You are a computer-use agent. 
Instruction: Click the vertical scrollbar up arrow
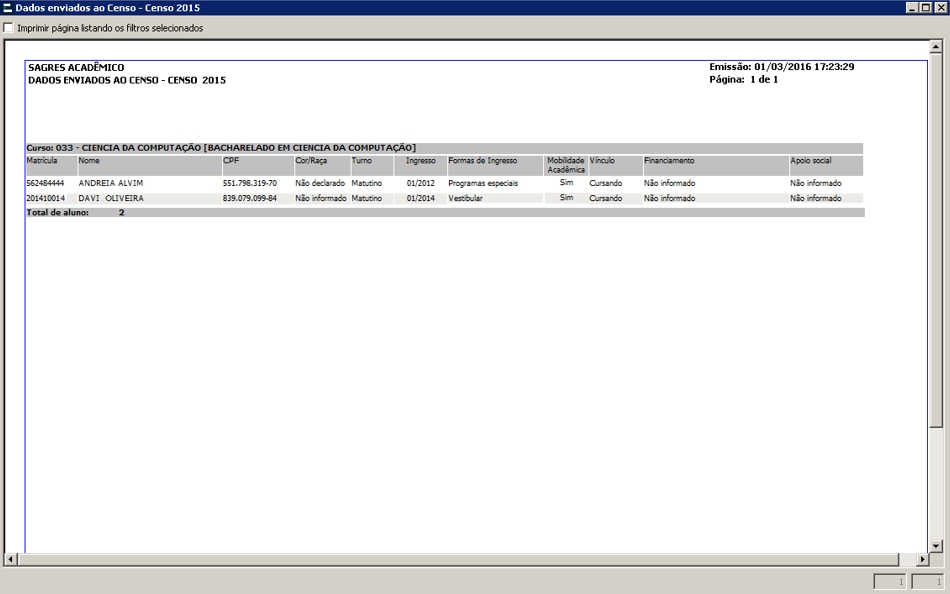point(936,44)
